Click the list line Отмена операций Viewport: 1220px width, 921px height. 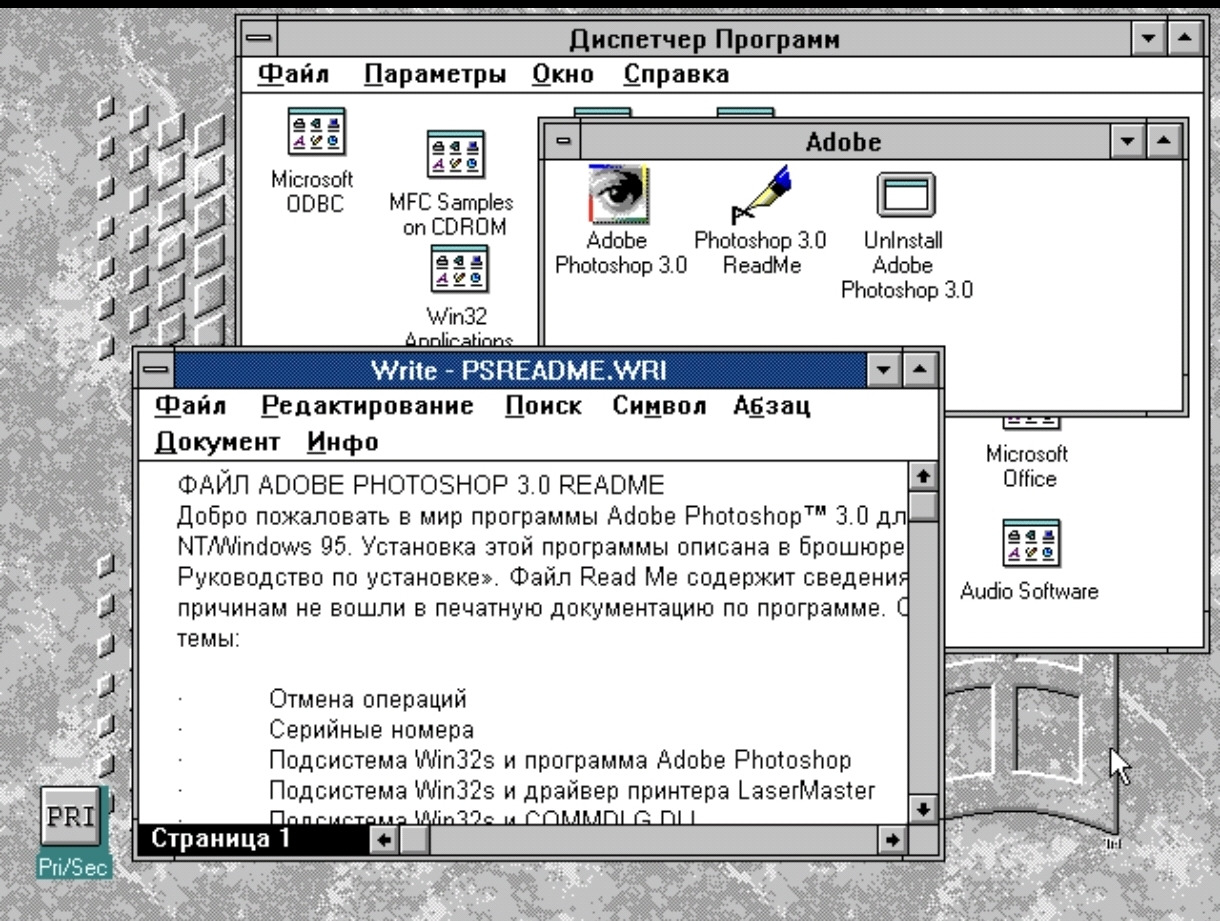(x=367, y=697)
